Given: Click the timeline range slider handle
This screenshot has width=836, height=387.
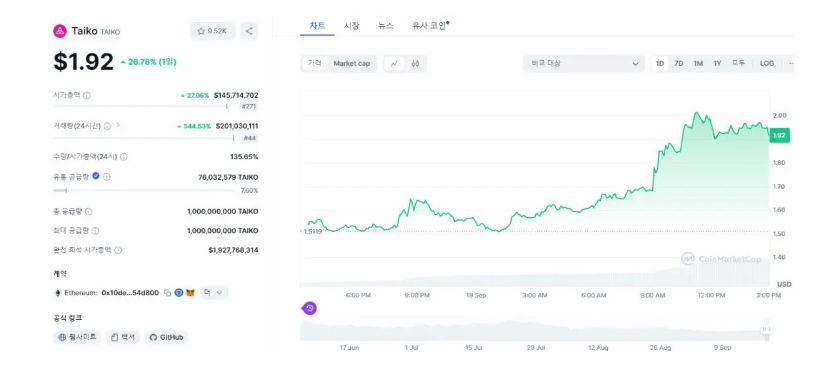Looking at the screenshot, I should pyautogui.click(x=766, y=329).
